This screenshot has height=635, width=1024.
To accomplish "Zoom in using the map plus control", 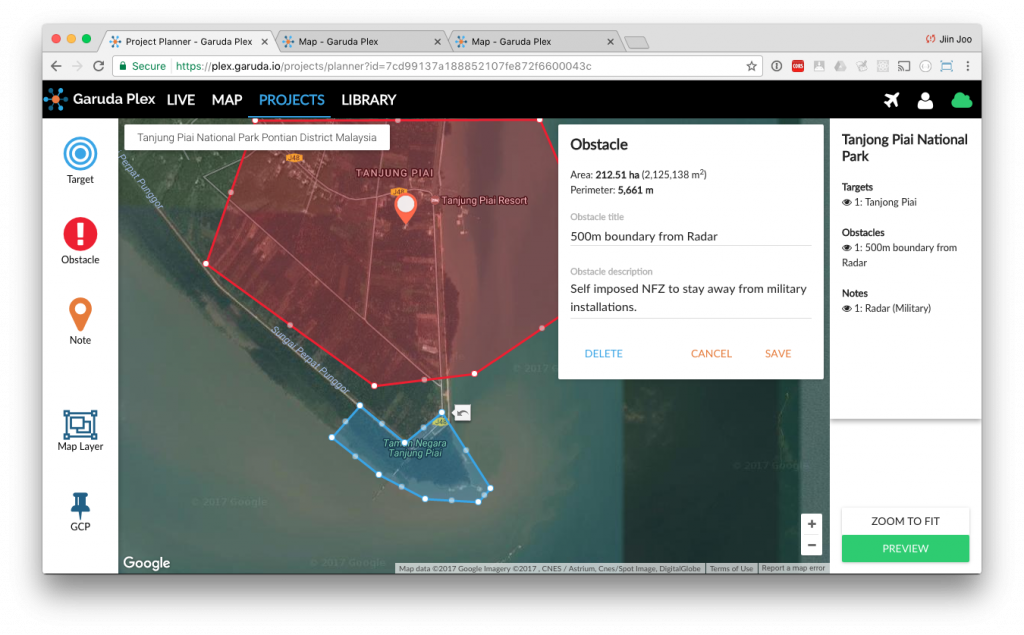I will (811, 523).
